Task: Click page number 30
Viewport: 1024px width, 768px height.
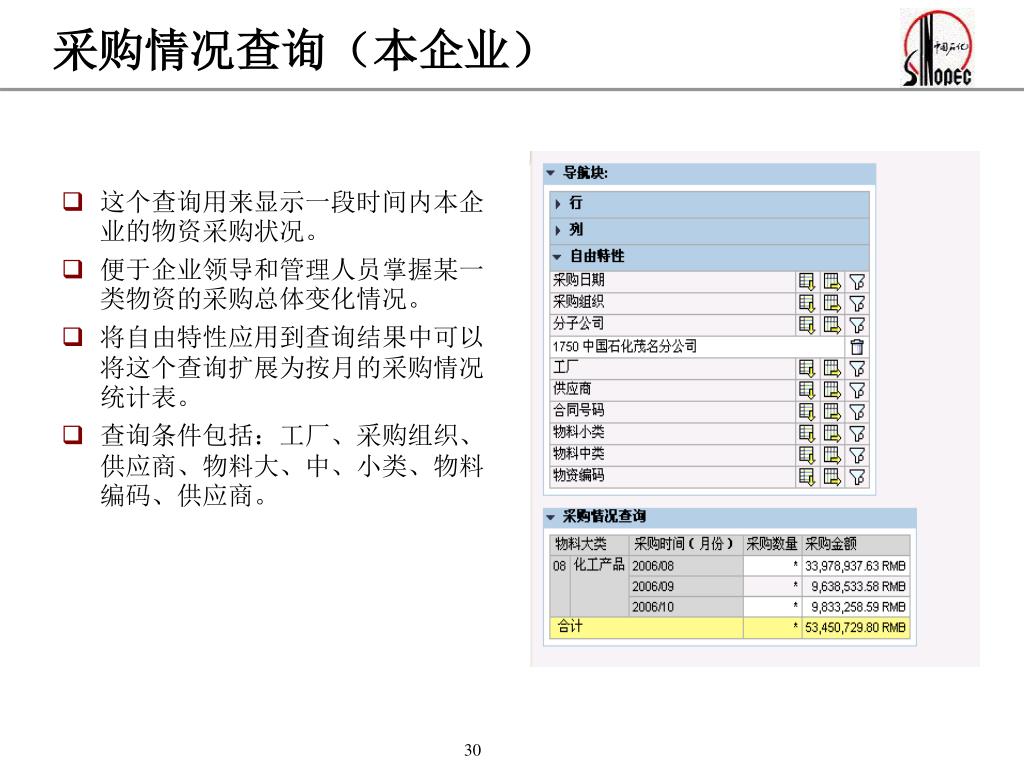Action: (x=472, y=750)
